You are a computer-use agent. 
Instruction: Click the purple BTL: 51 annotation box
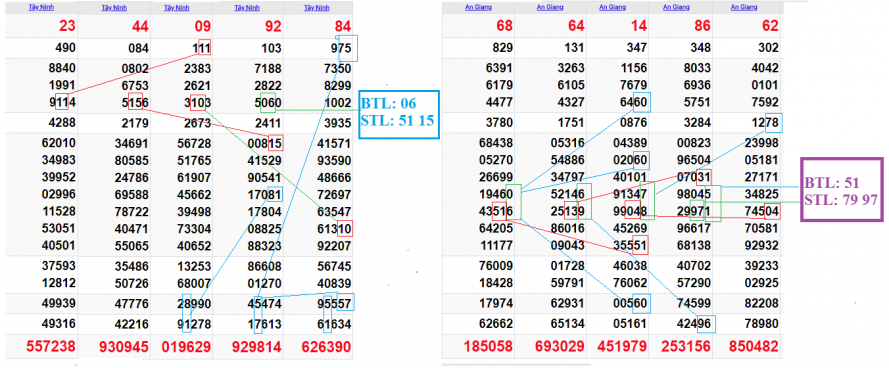841,189
